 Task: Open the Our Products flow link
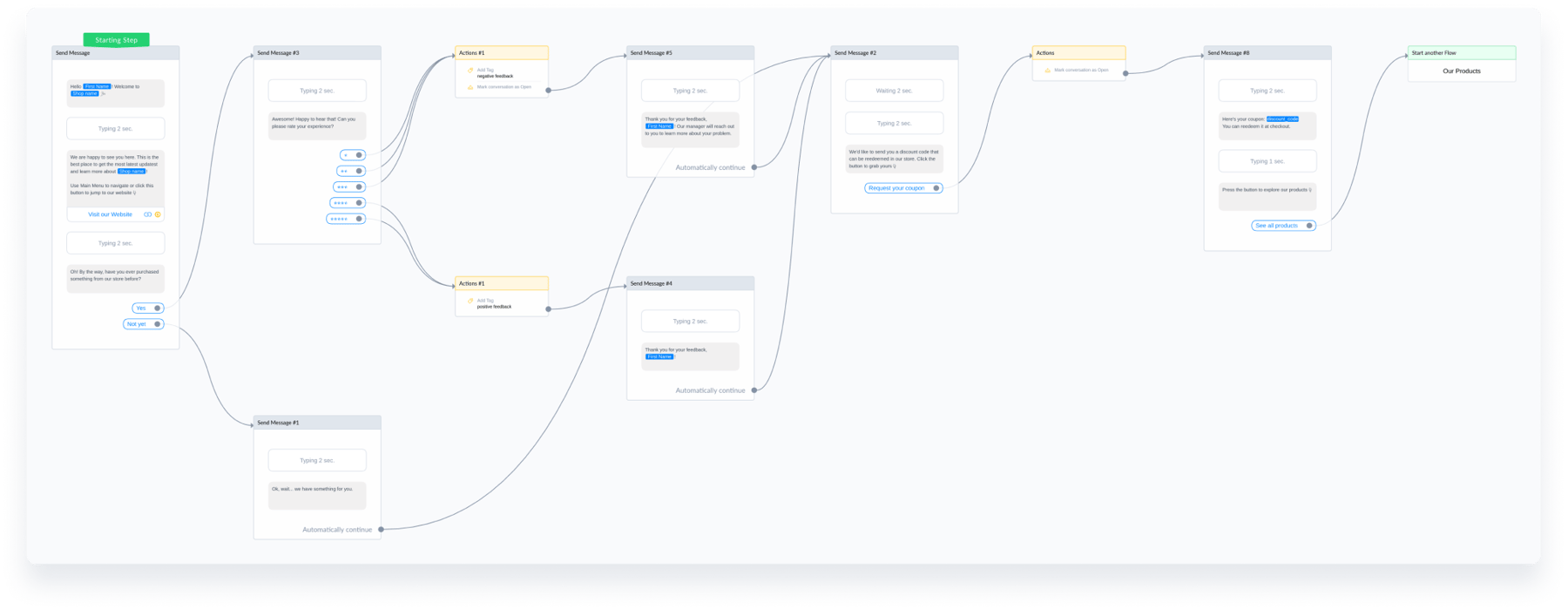click(1462, 71)
